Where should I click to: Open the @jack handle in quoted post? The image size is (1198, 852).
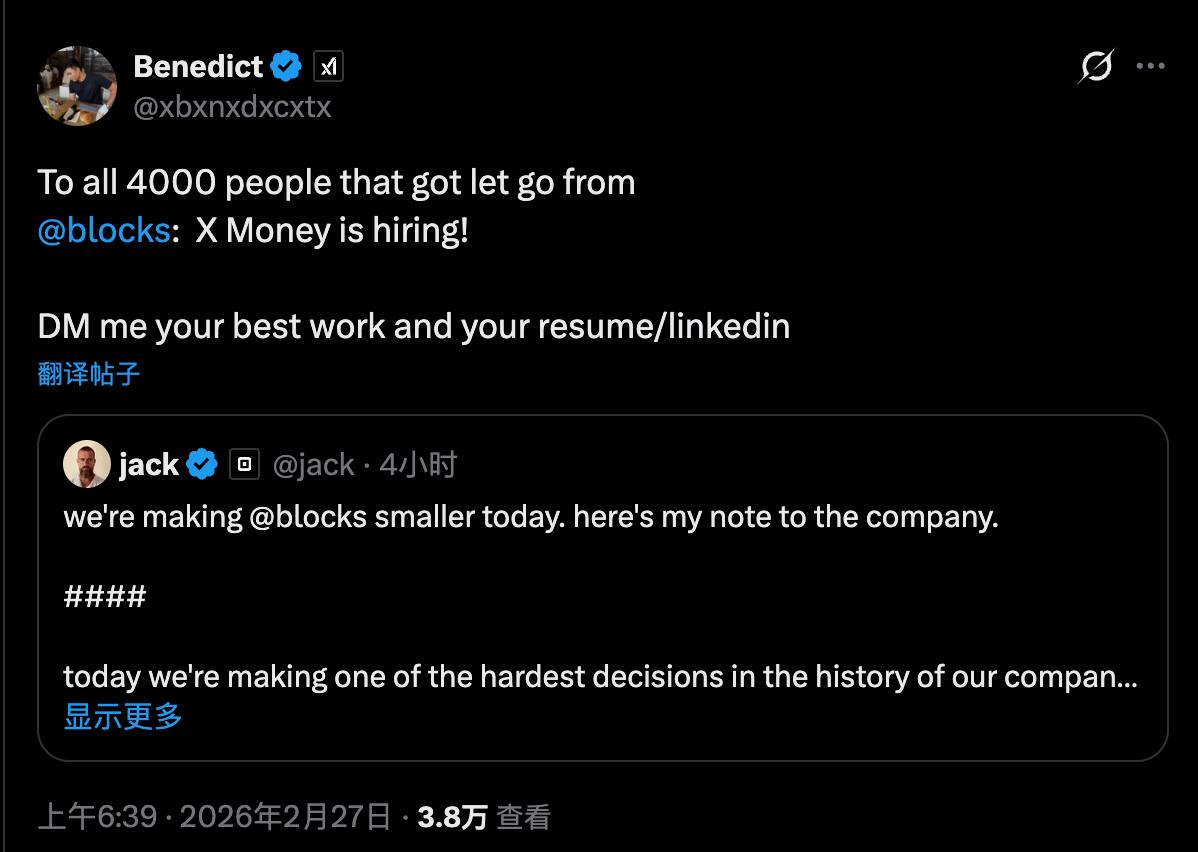click(313, 464)
